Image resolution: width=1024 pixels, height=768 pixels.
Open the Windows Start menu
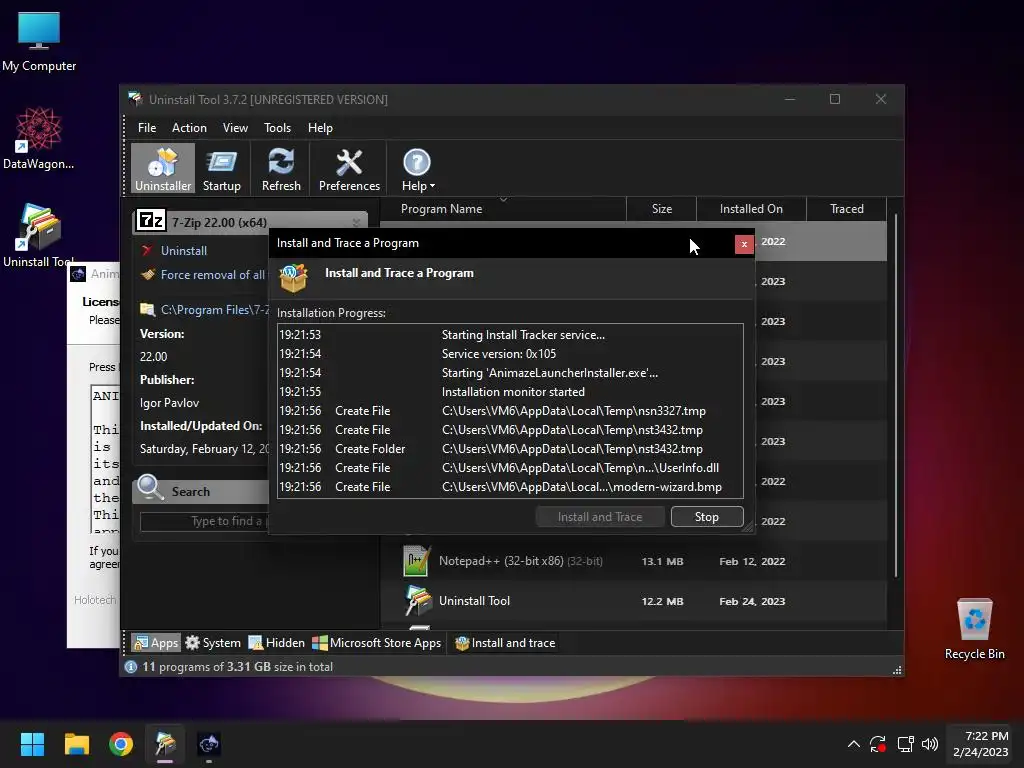pyautogui.click(x=32, y=744)
